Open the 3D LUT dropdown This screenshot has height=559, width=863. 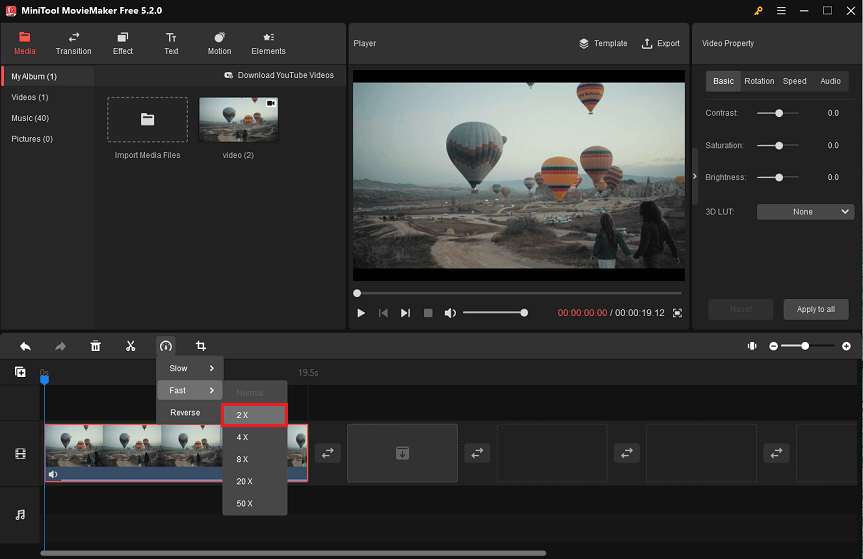click(x=805, y=212)
